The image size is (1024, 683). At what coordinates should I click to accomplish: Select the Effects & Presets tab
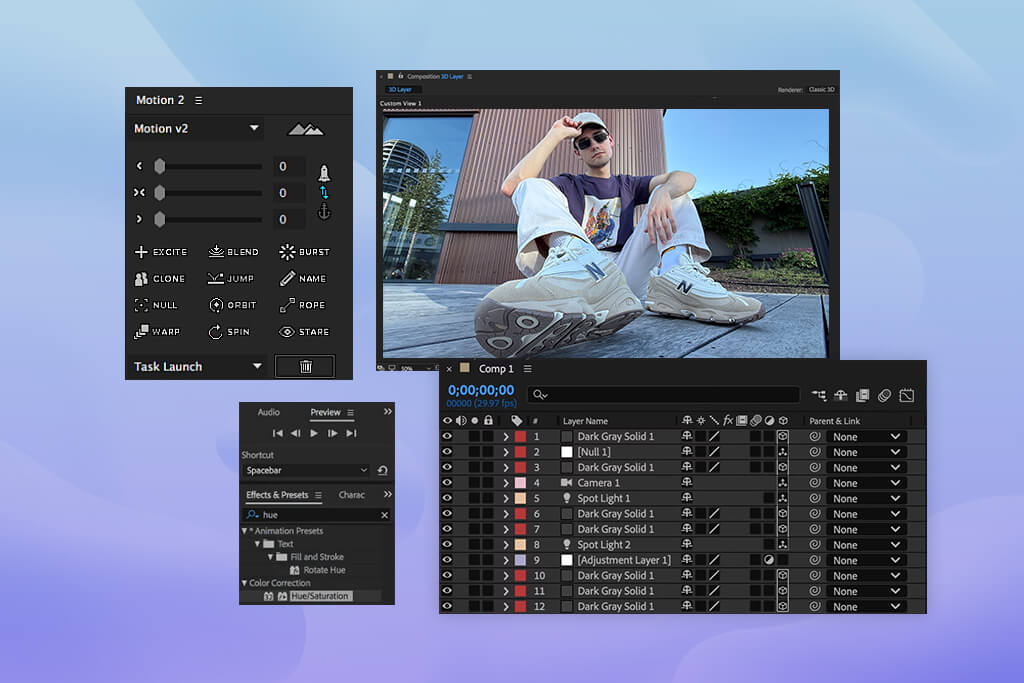277,495
